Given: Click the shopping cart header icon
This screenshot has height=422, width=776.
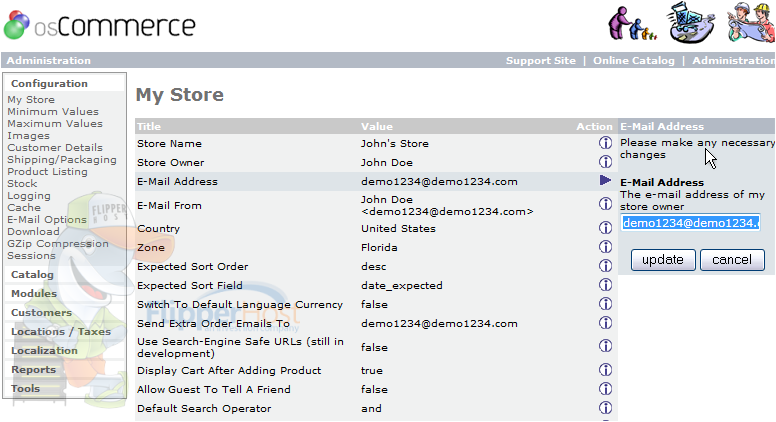Looking at the screenshot, I should (x=691, y=23).
